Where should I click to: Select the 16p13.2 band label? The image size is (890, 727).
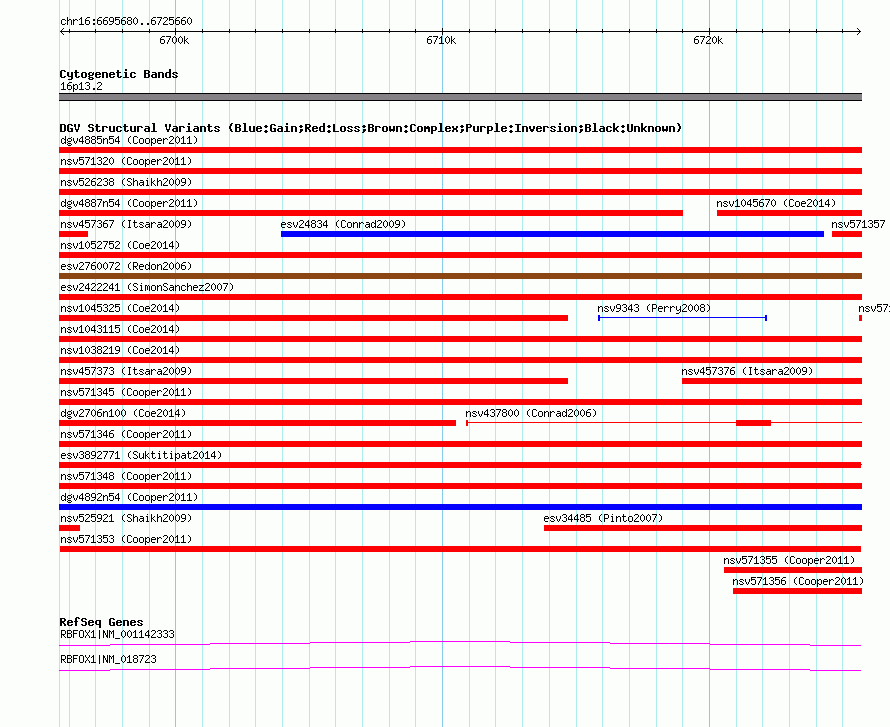pyautogui.click(x=81, y=86)
